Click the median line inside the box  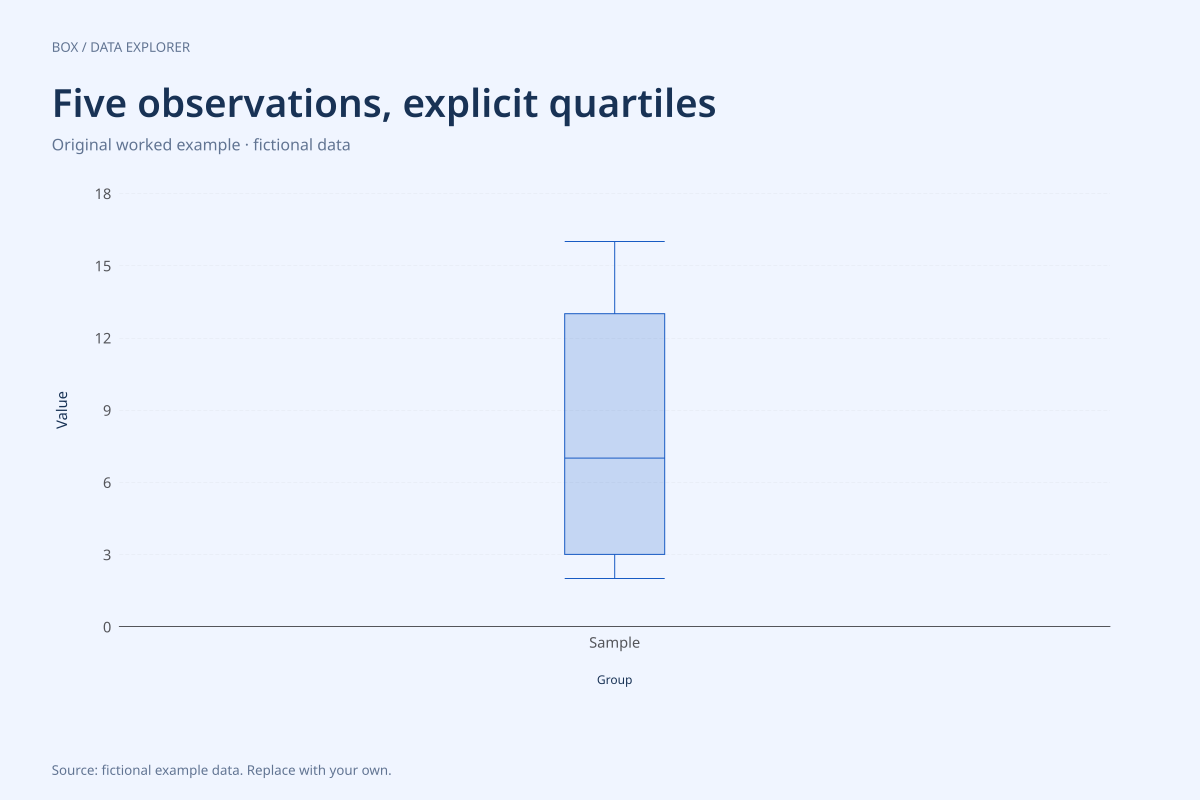pyautogui.click(x=614, y=458)
